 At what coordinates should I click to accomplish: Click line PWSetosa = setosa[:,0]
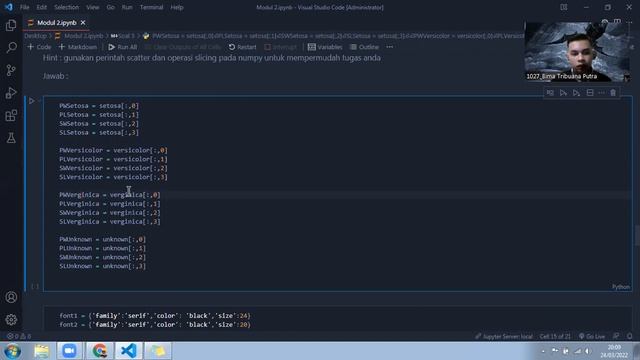click(x=99, y=106)
